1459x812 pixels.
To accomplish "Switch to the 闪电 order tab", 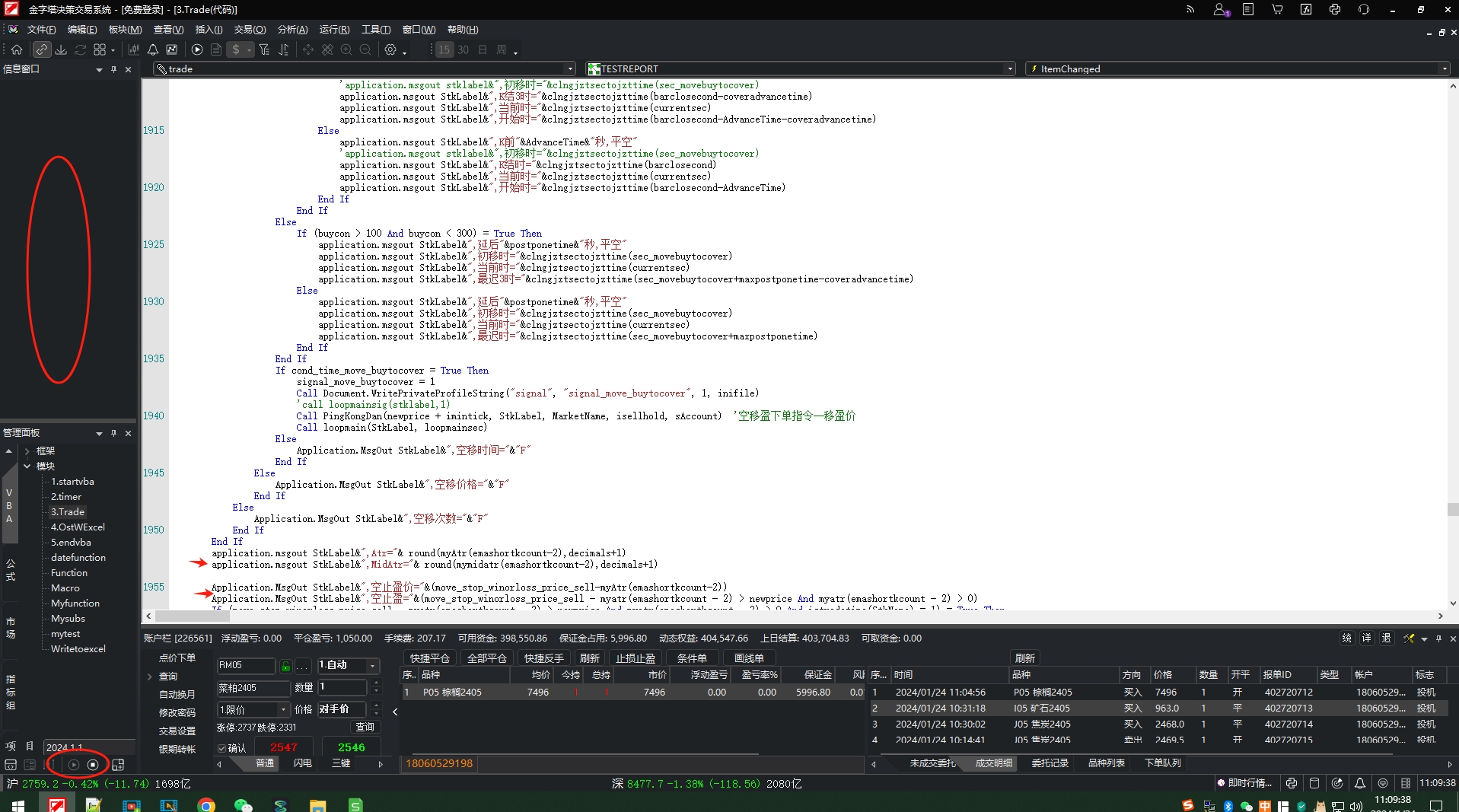I will (x=302, y=763).
